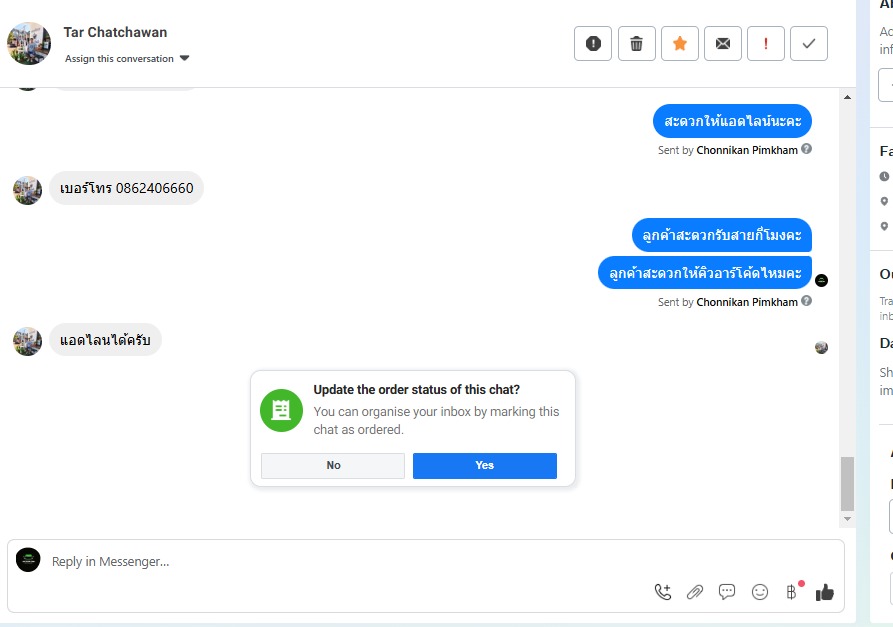Click Yes to mark chat as ordered
This screenshot has width=893, height=627.
tap(485, 465)
